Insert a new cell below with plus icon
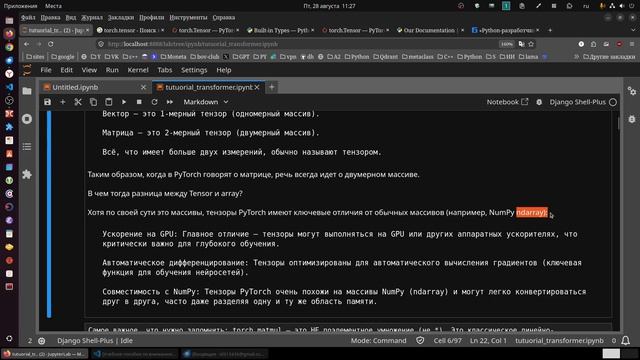Image resolution: width=640 pixels, height=360 pixels. [x=62, y=102]
